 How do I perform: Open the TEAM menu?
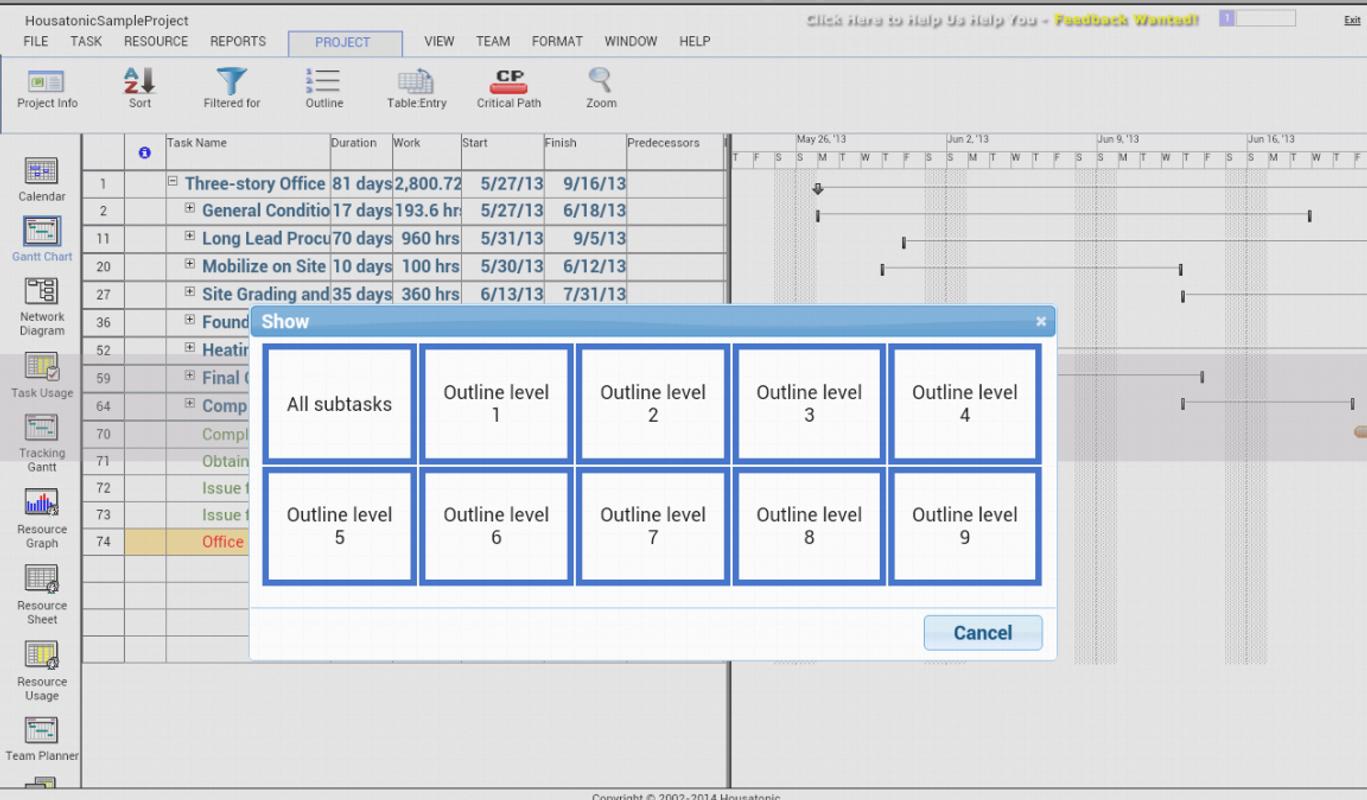coord(493,42)
